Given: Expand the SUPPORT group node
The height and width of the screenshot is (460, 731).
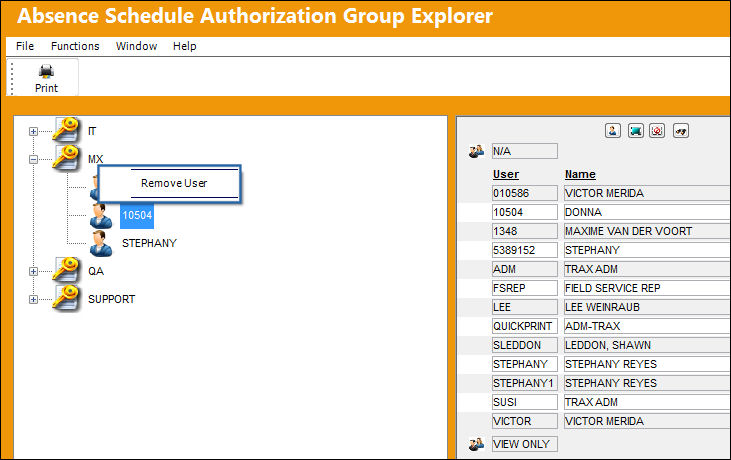Looking at the screenshot, I should point(33,299).
